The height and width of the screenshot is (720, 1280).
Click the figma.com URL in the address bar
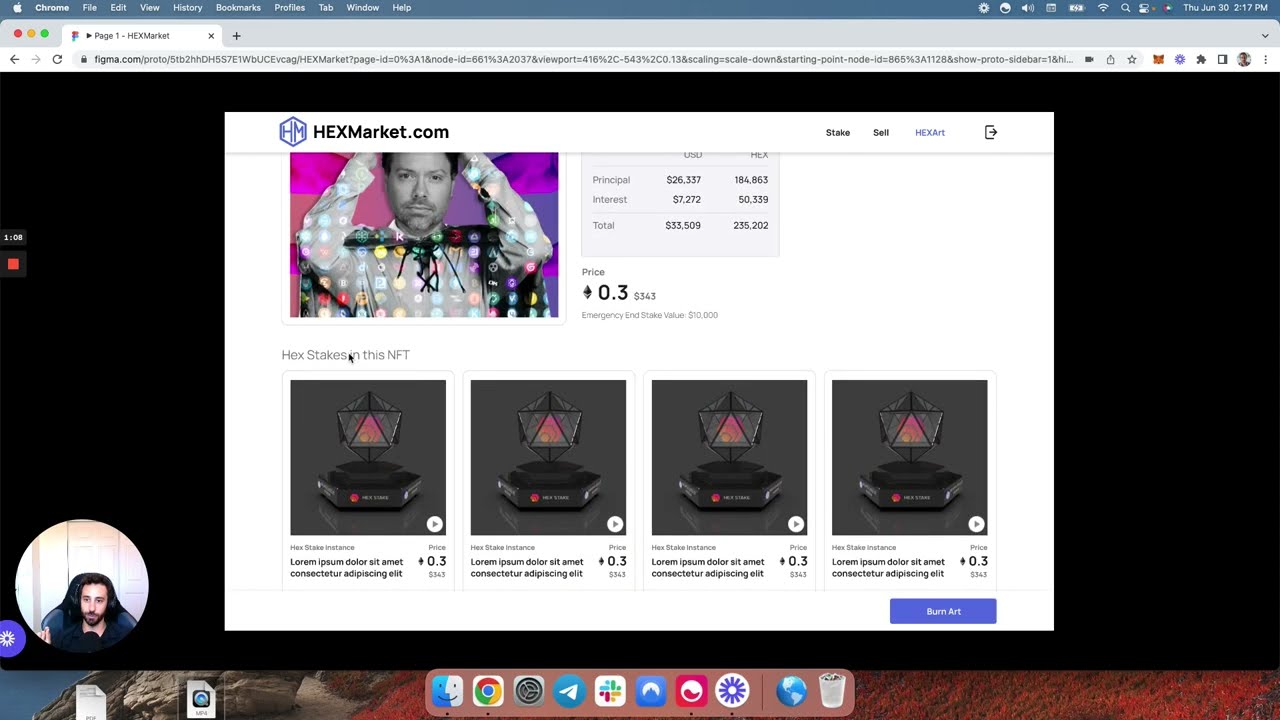[x=584, y=59]
